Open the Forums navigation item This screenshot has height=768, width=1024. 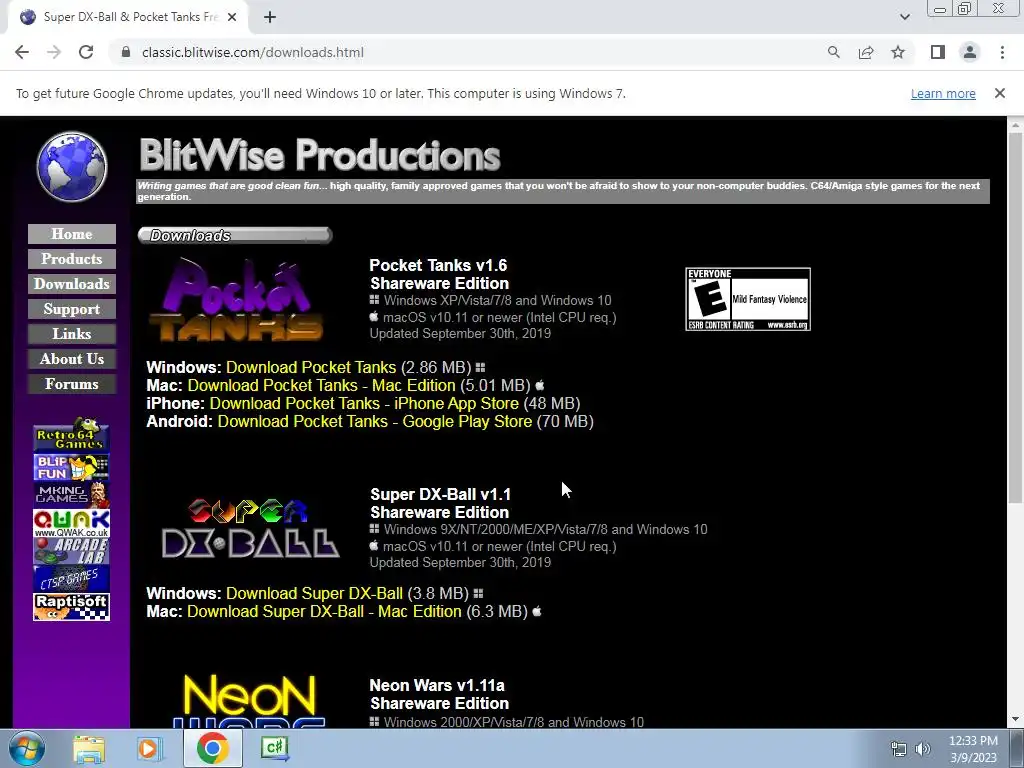pos(72,384)
